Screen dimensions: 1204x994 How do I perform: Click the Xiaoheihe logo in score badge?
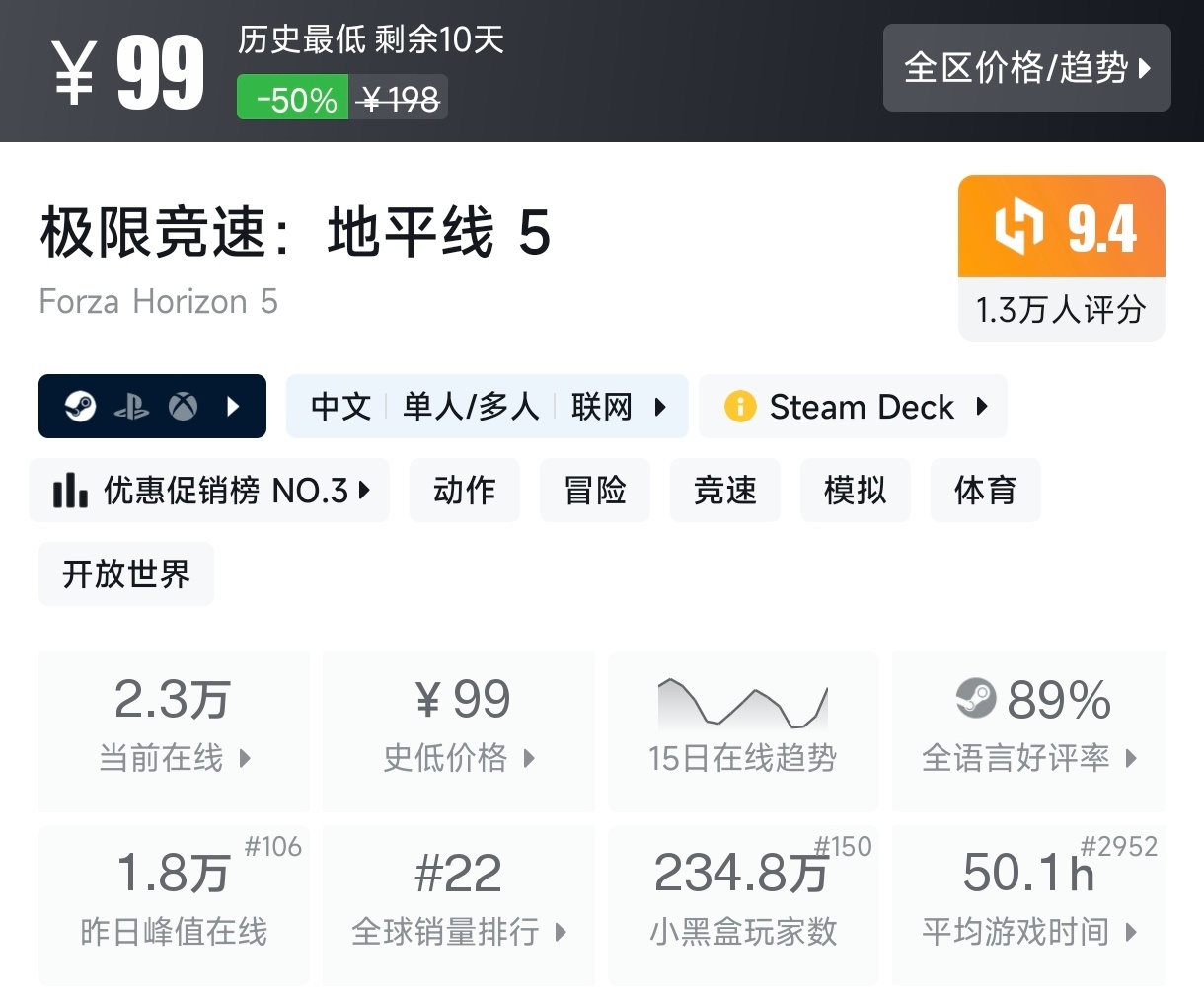pos(1018,227)
